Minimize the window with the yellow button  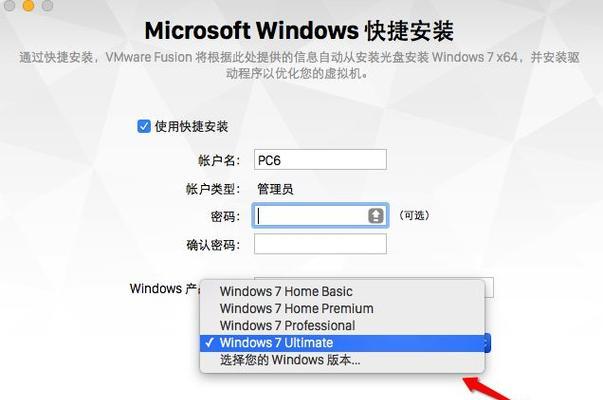click(x=28, y=5)
